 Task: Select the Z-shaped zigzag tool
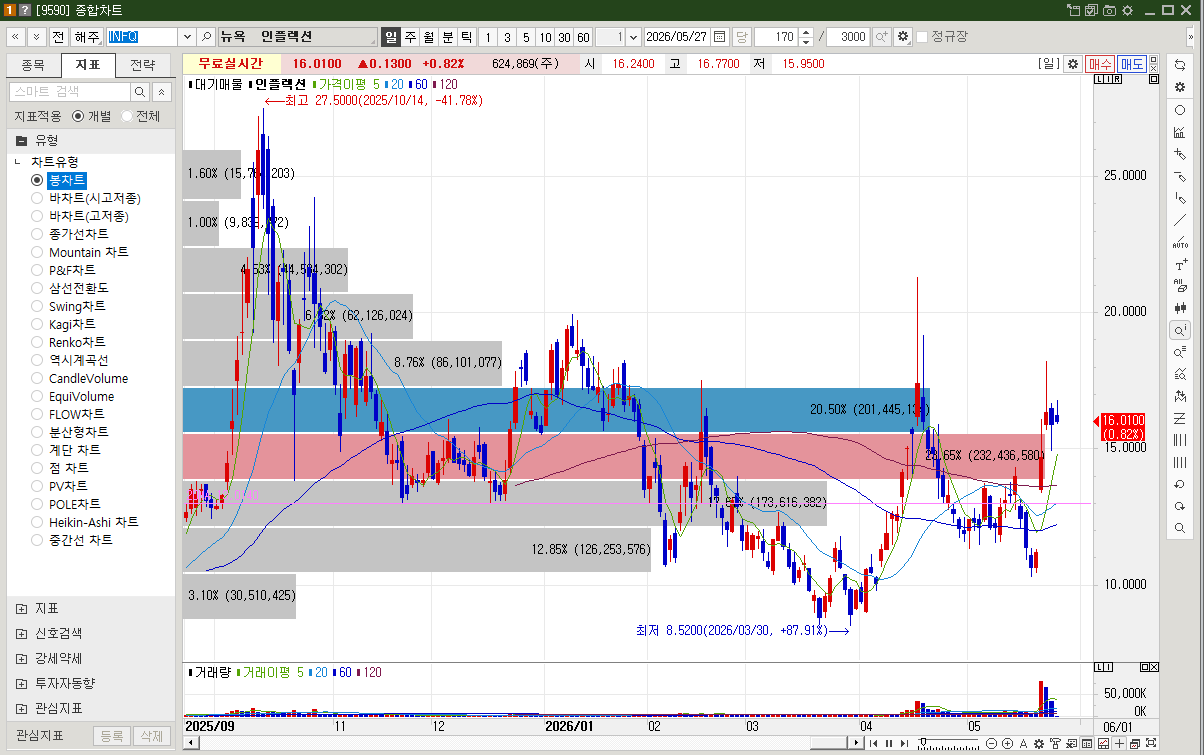tap(1180, 418)
